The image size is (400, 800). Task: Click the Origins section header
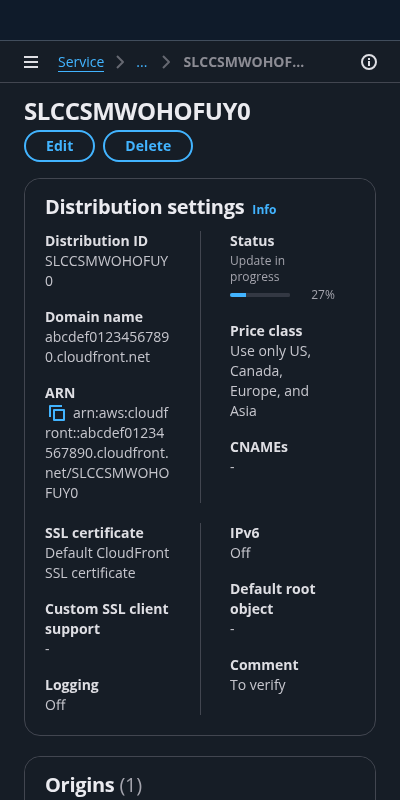point(94,785)
